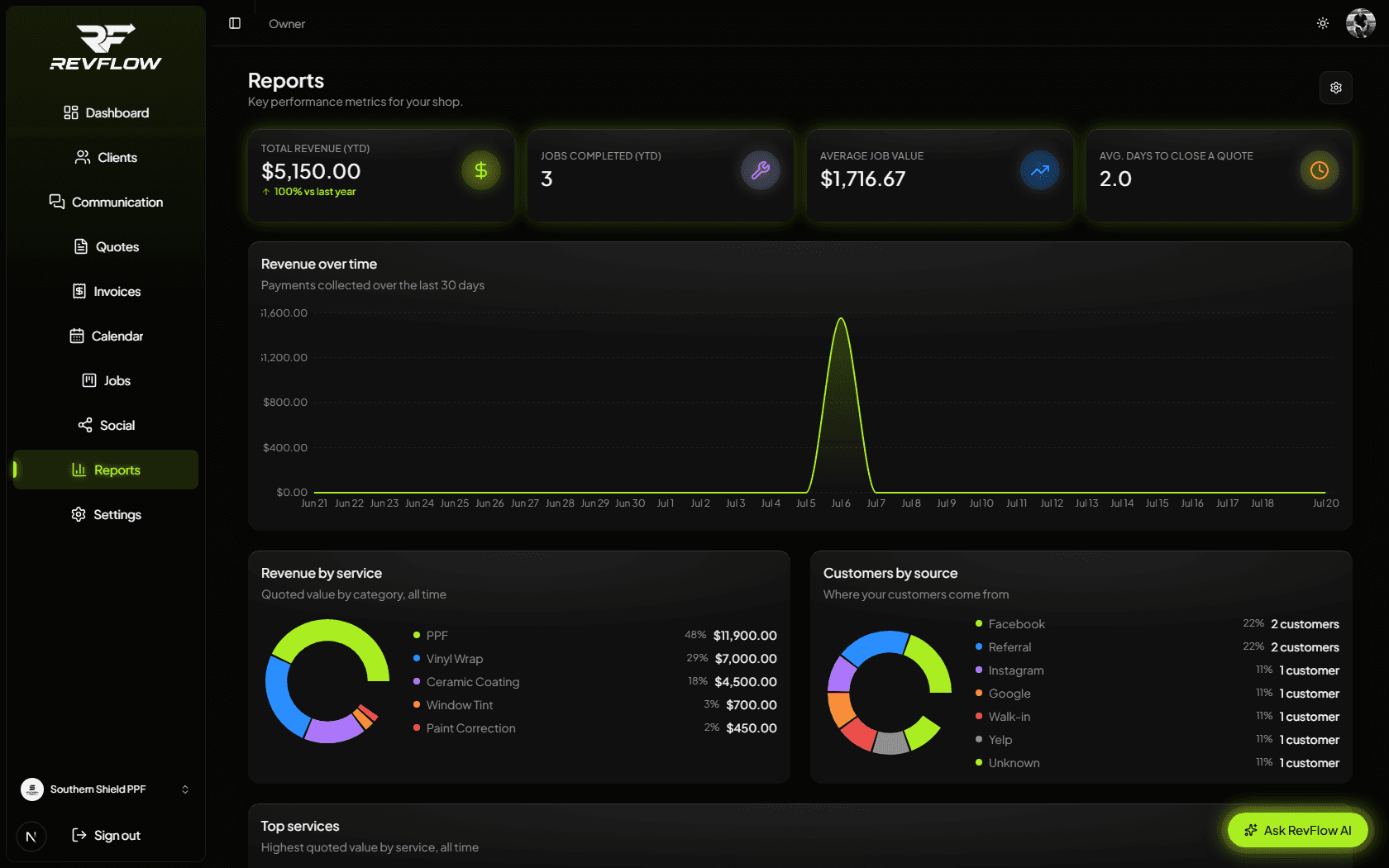Open the Dashboard page in sidebar

click(x=106, y=112)
